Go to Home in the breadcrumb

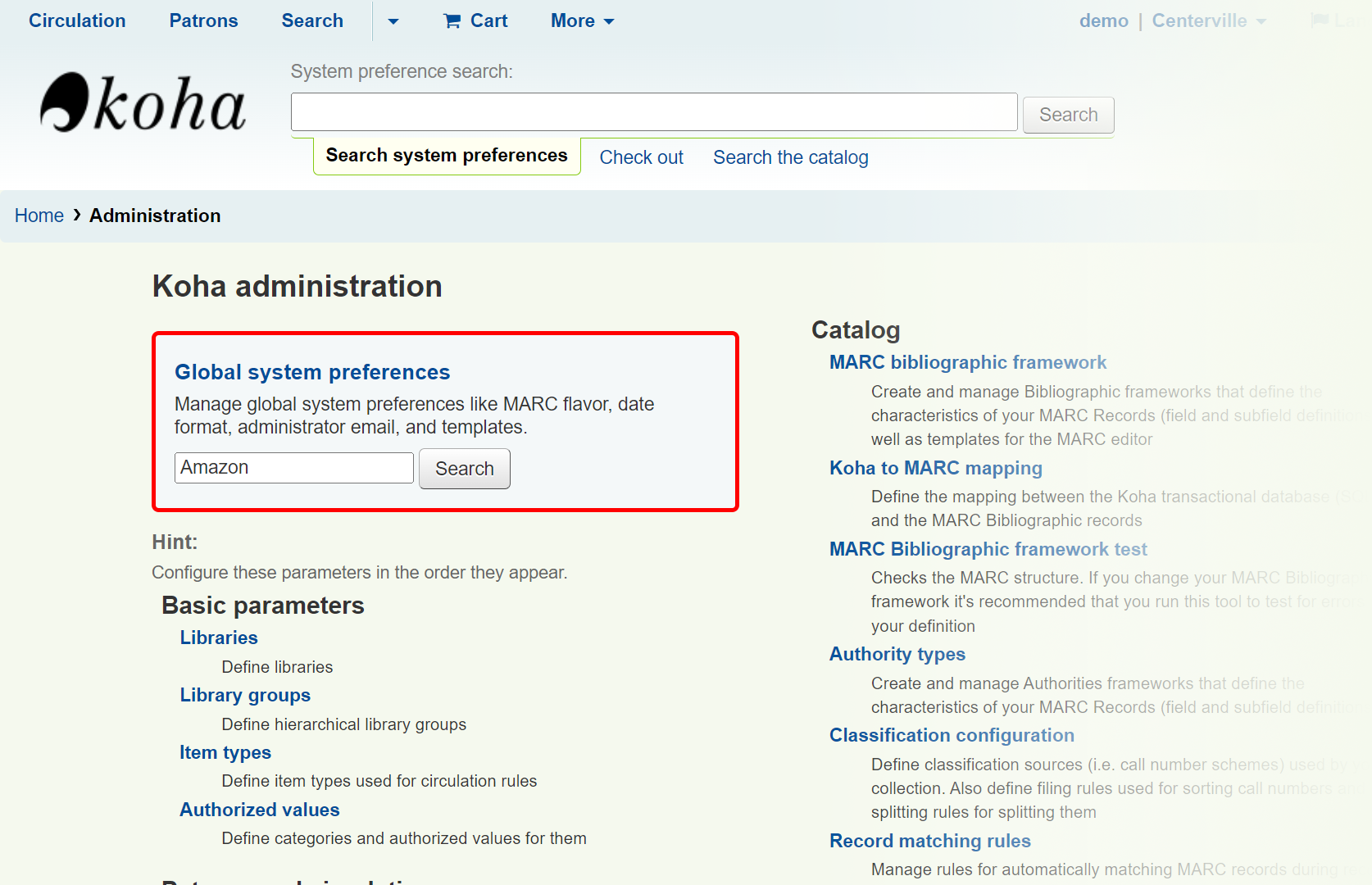tap(39, 216)
